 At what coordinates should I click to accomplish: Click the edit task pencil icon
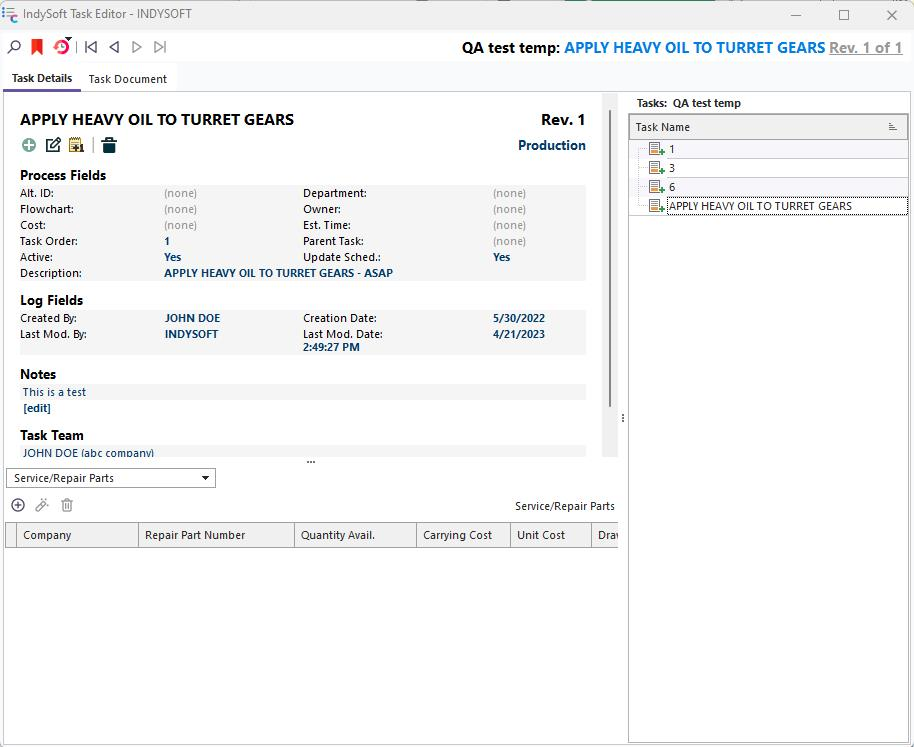coord(53,145)
